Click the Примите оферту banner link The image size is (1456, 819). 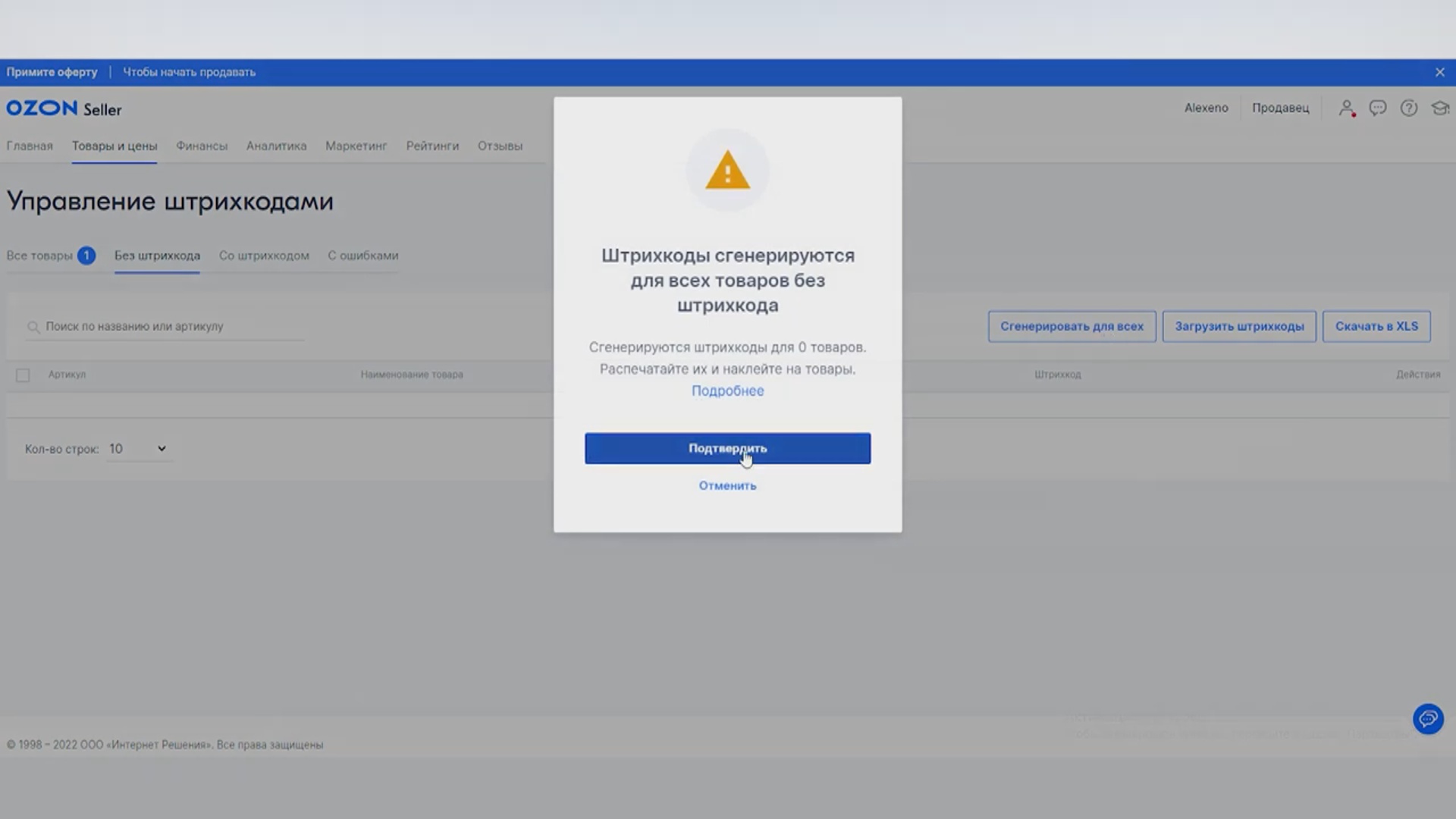[52, 72]
